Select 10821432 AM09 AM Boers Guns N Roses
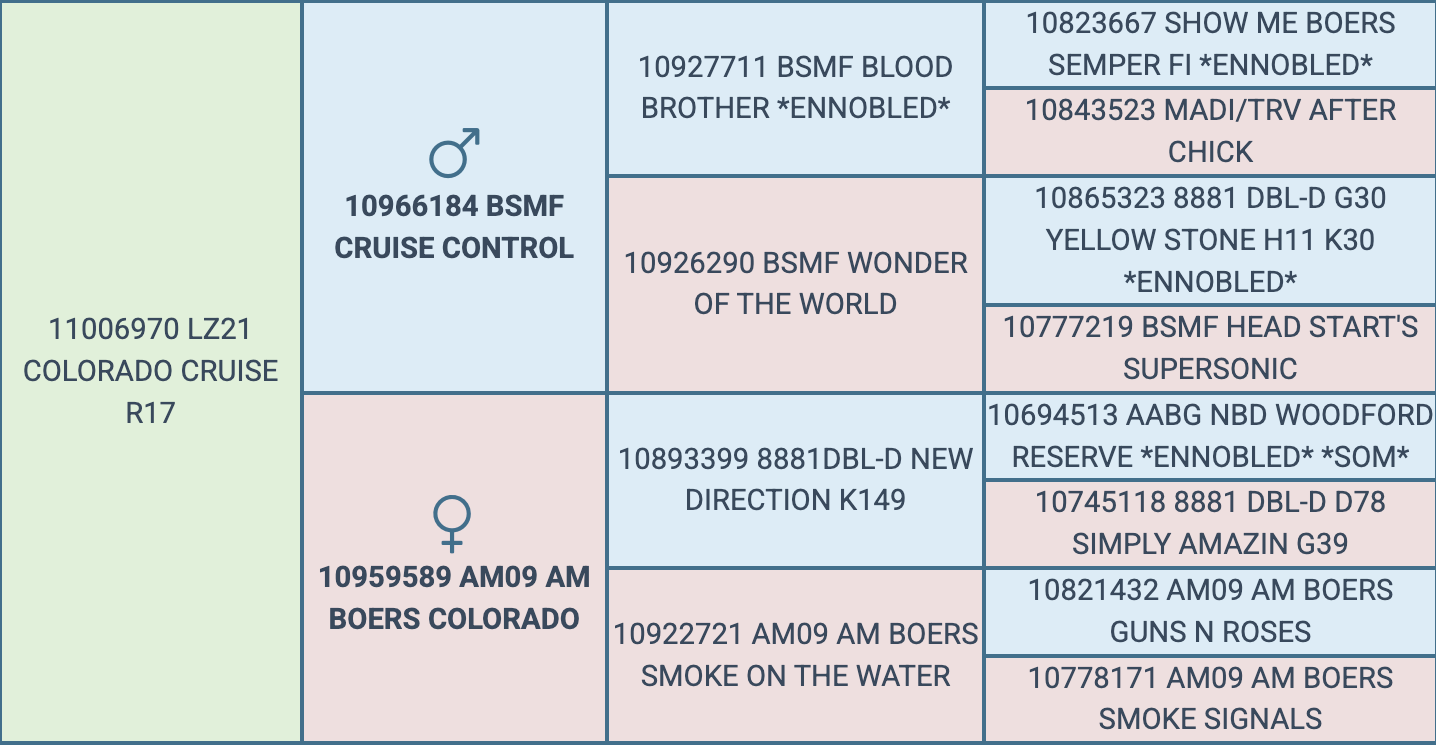Screen dimensions: 1436x746 click(x=1210, y=611)
